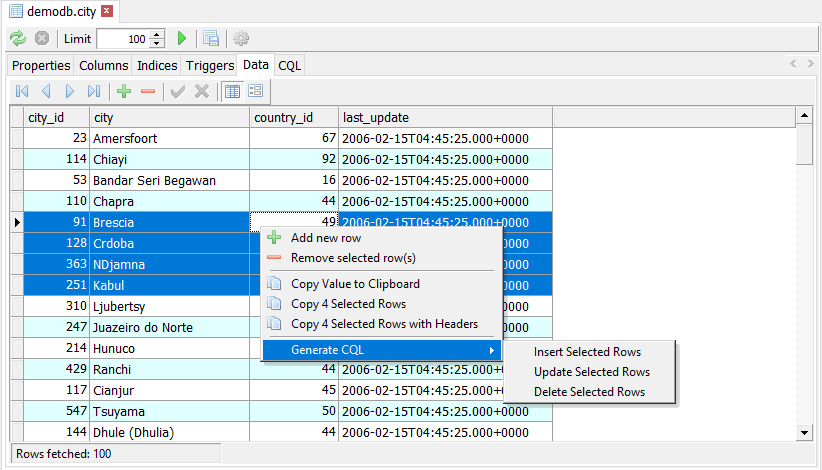Viewport: 822px width, 470px height.
Task: Switch to form view mode
Action: tap(255, 91)
